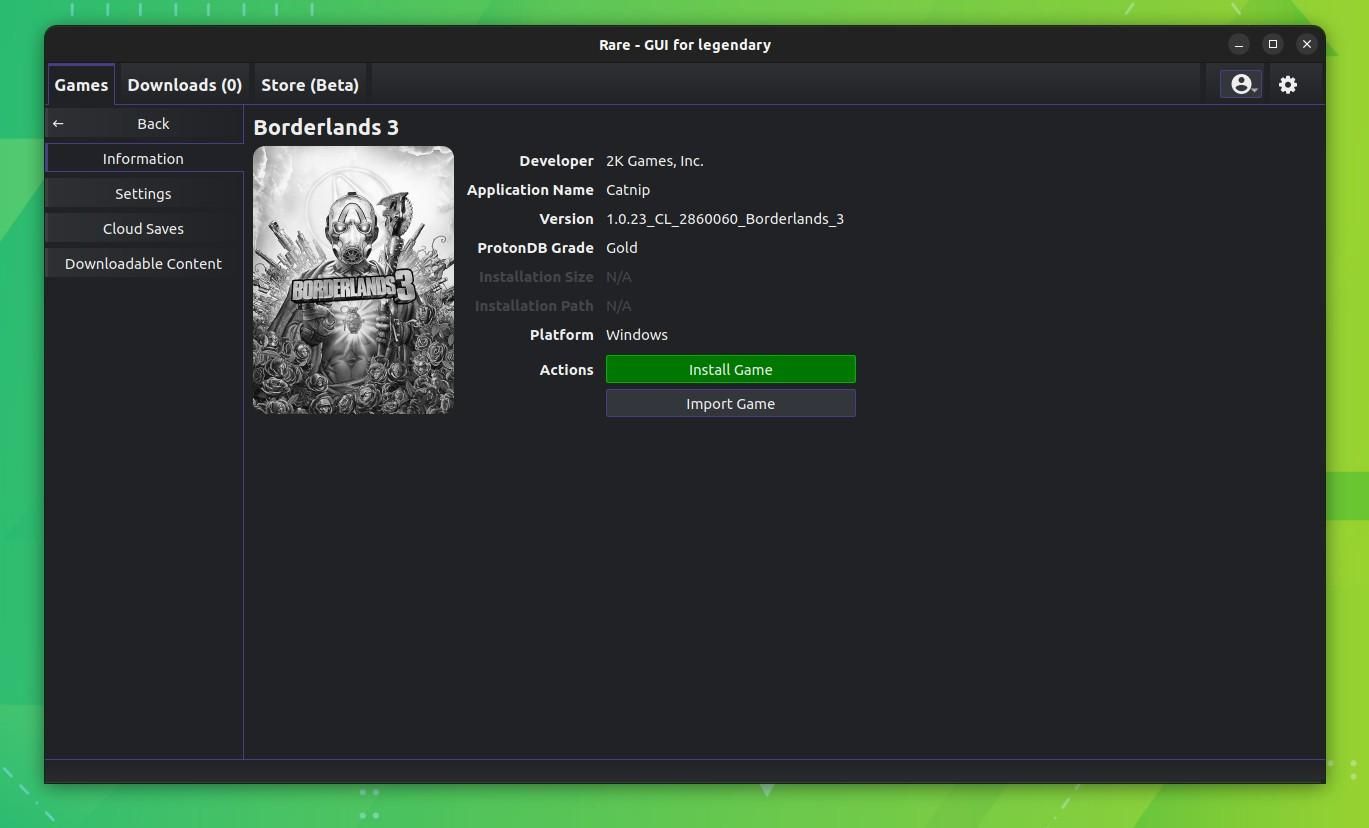Click the green Install Game button
This screenshot has width=1369, height=828.
730,369
